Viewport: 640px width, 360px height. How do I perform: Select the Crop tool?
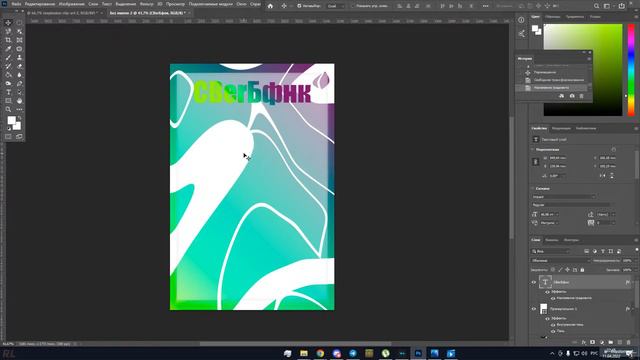click(8, 40)
